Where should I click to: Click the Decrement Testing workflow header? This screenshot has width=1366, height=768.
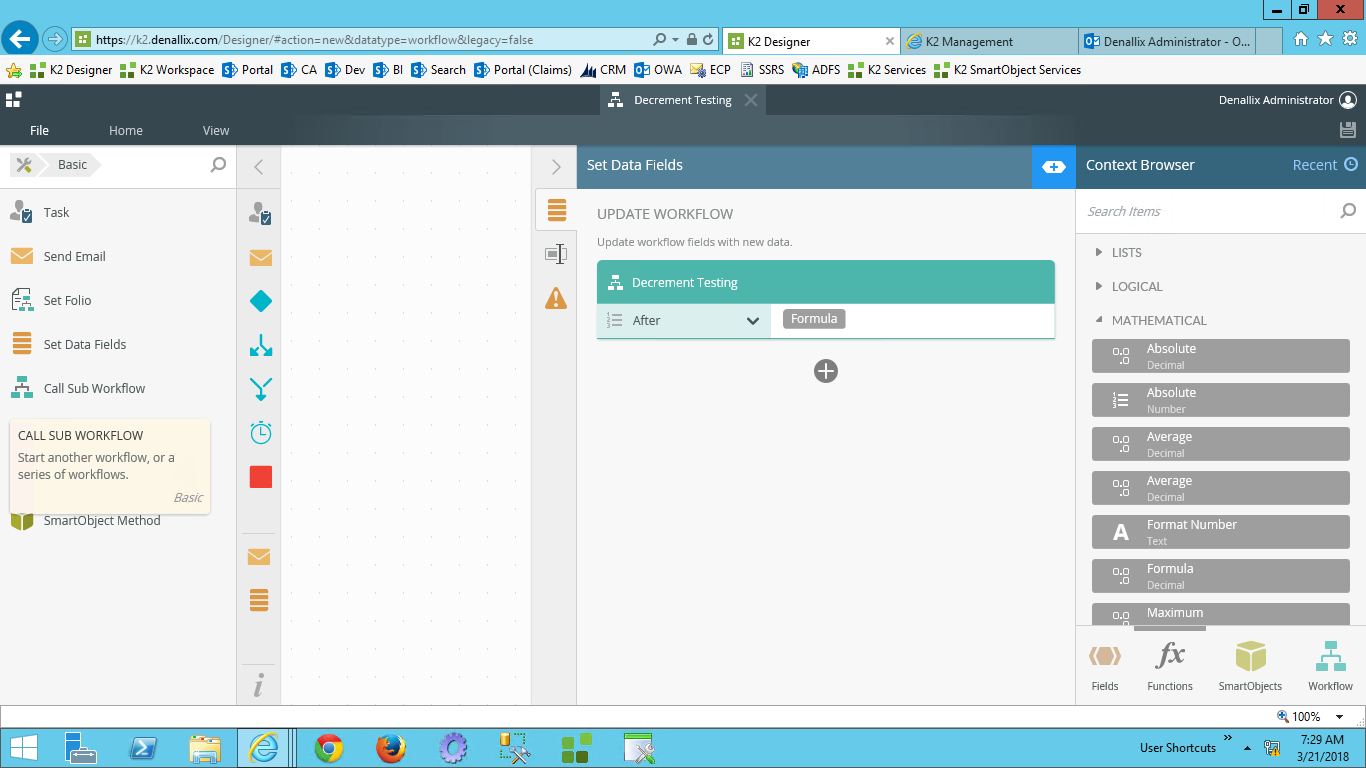pos(826,283)
